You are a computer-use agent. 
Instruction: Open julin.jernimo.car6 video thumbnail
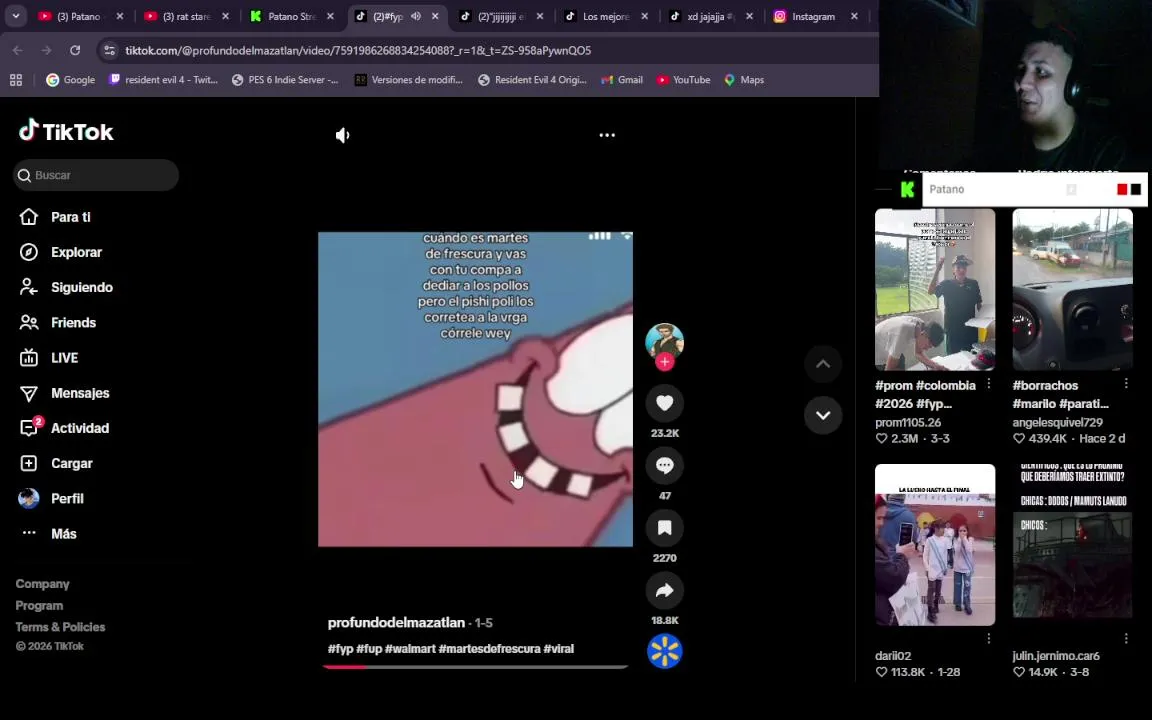pos(1072,544)
